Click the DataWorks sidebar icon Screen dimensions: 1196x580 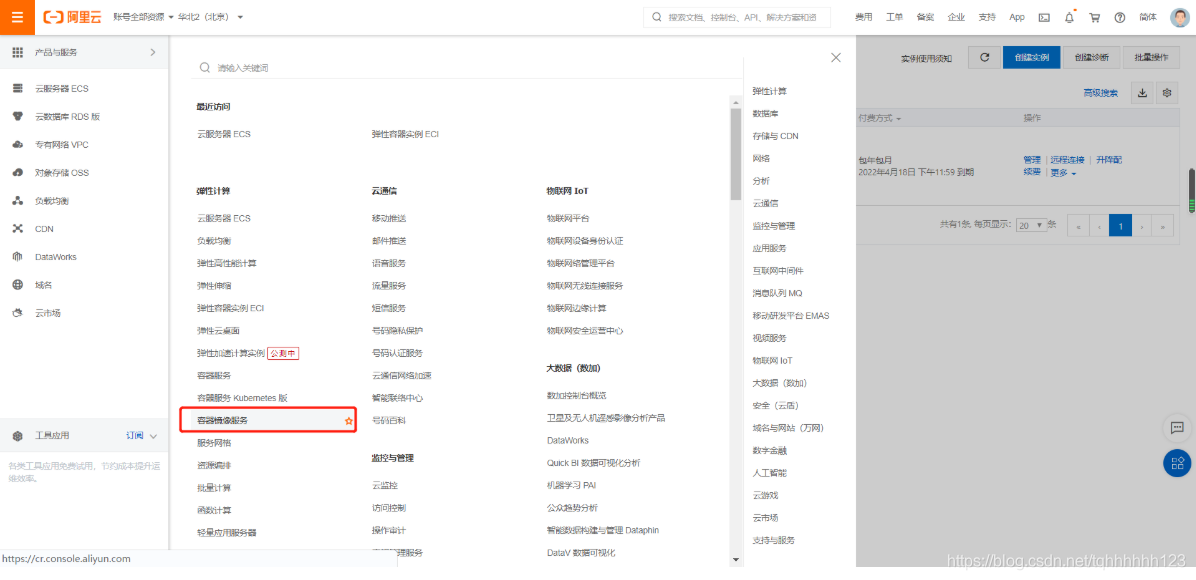pos(18,257)
